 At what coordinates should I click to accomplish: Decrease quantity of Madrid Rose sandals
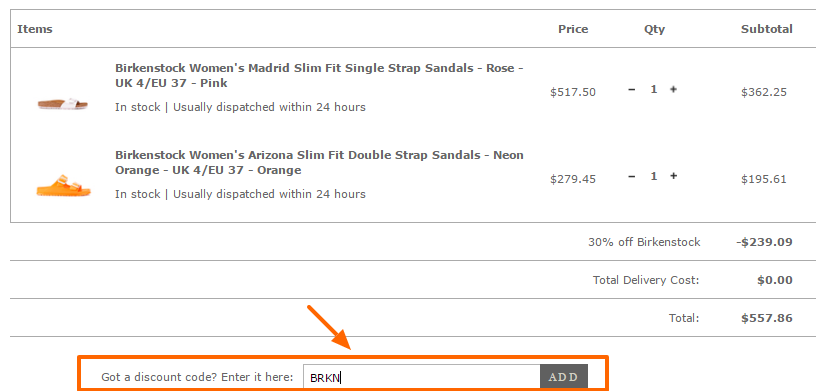[631, 90]
